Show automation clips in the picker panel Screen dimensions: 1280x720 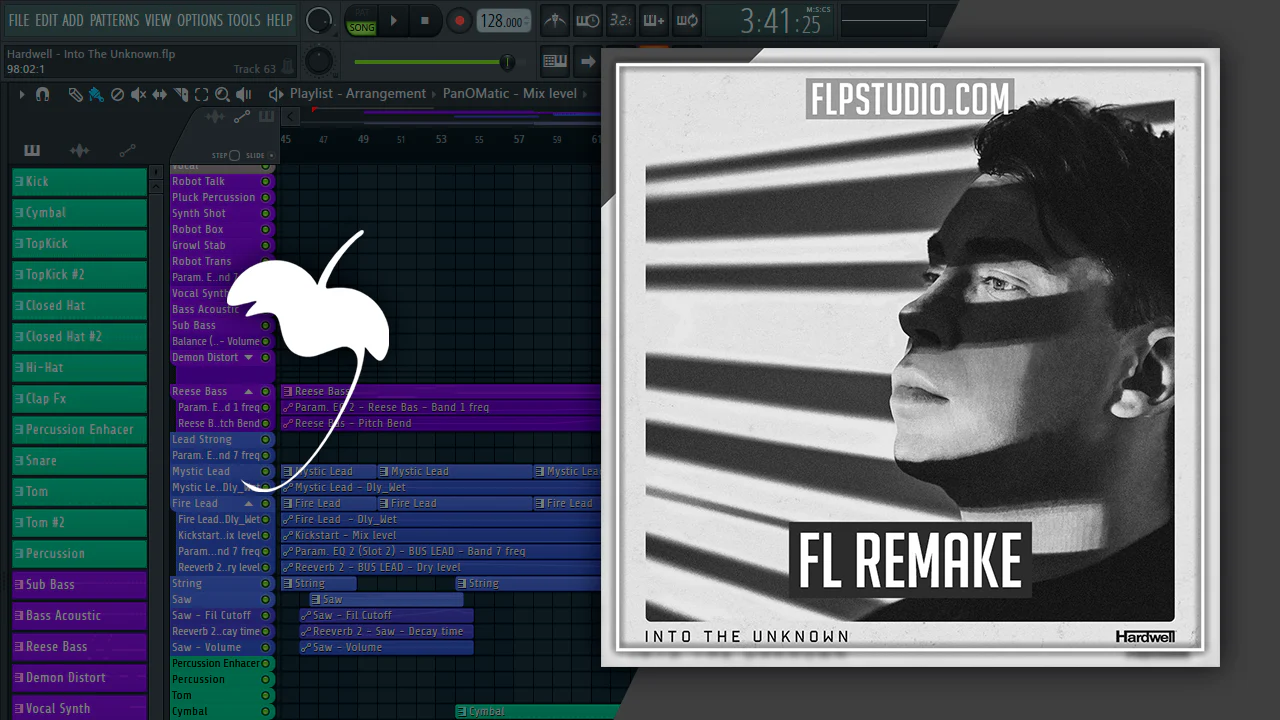click(x=127, y=151)
